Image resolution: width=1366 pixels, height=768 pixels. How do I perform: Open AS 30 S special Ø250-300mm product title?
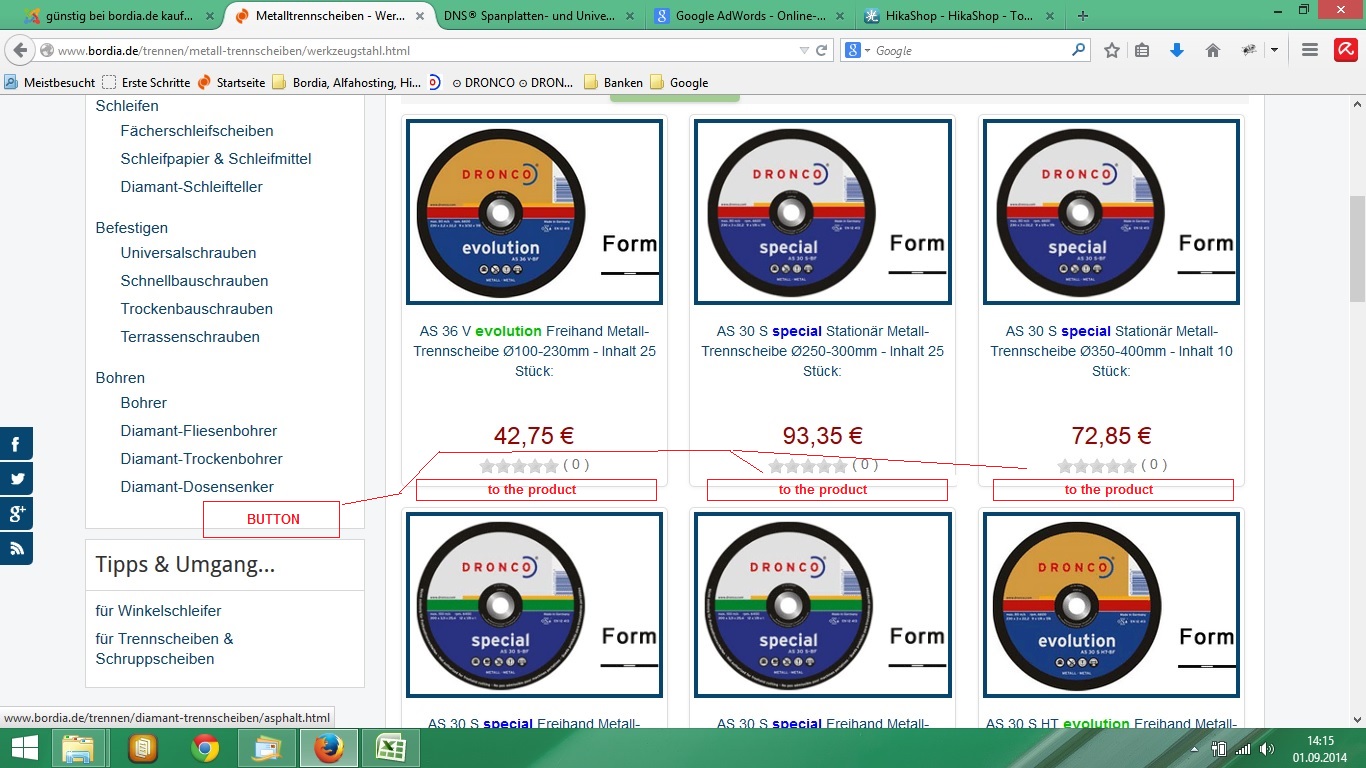coord(822,351)
